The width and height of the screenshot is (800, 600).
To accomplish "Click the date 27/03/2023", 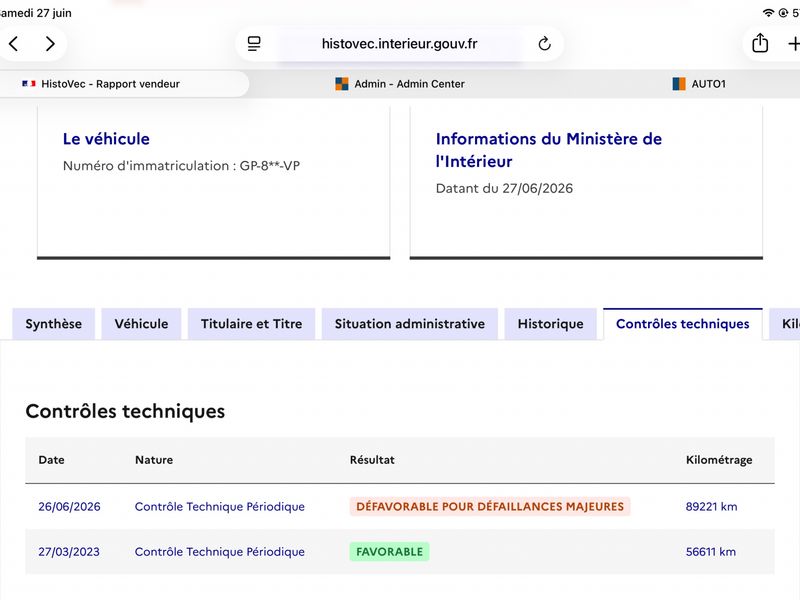I will (x=69, y=552).
